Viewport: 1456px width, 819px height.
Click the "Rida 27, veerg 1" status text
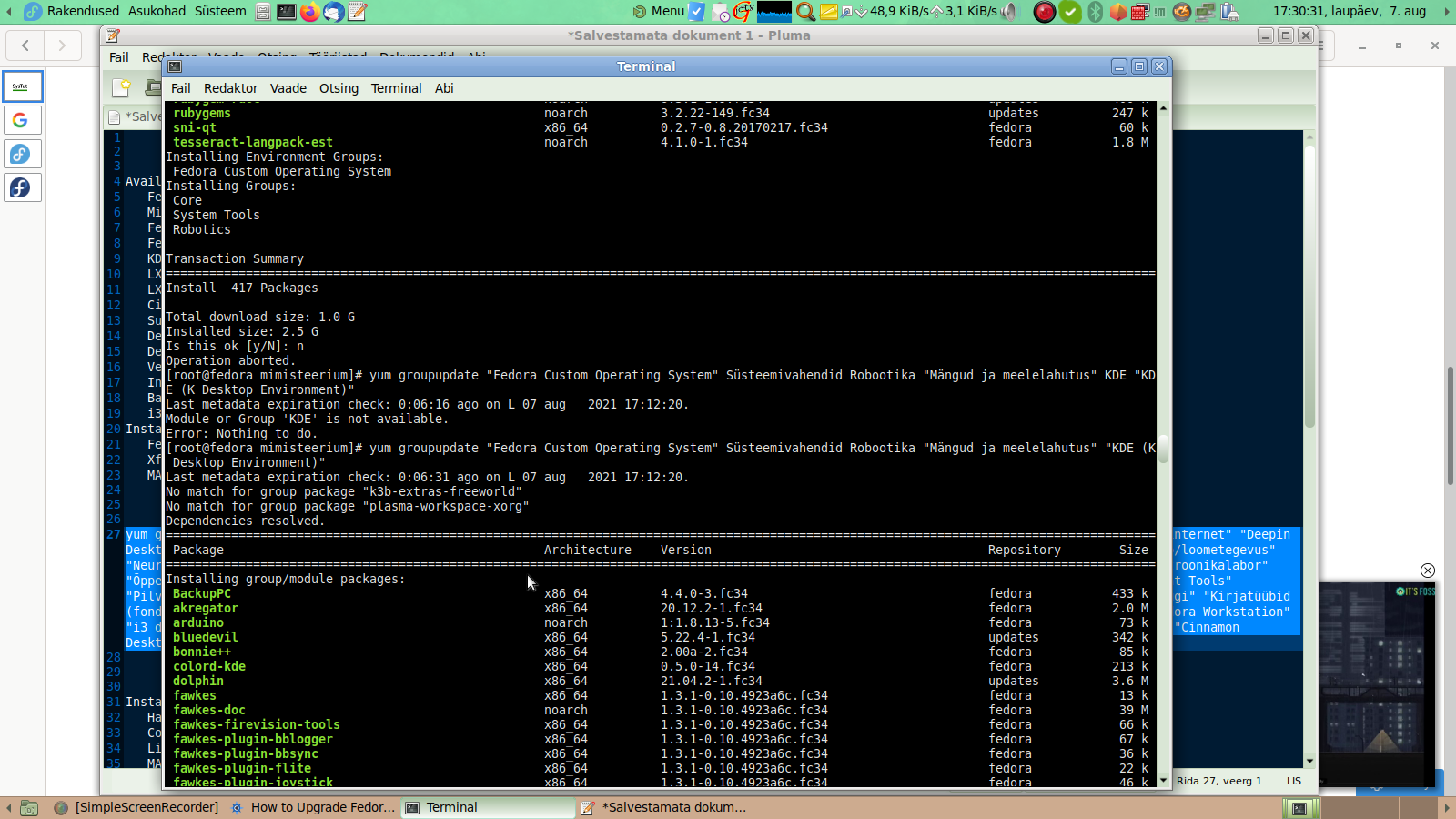(1219, 781)
